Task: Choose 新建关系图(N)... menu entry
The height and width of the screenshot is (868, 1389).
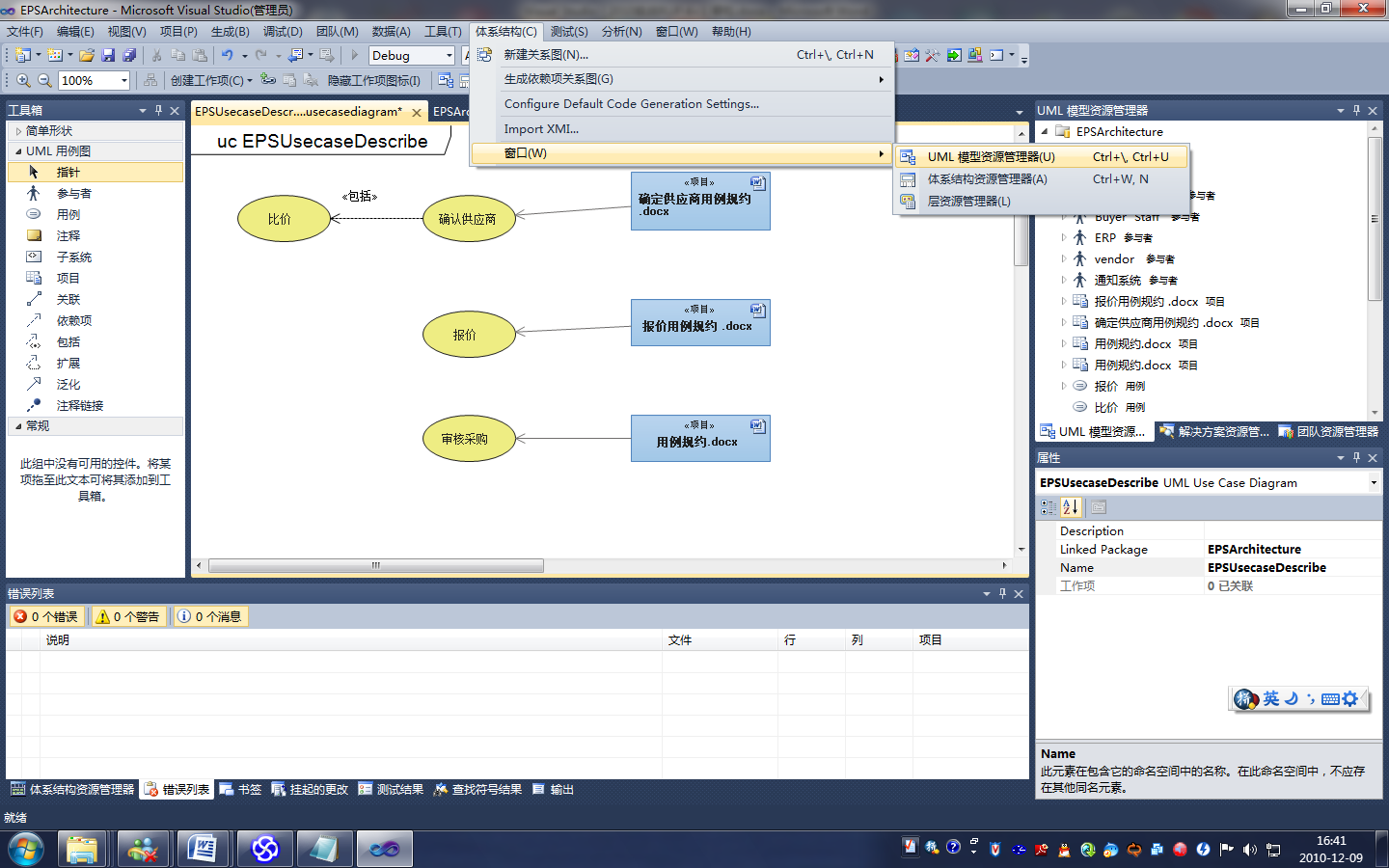Action: pos(682,54)
